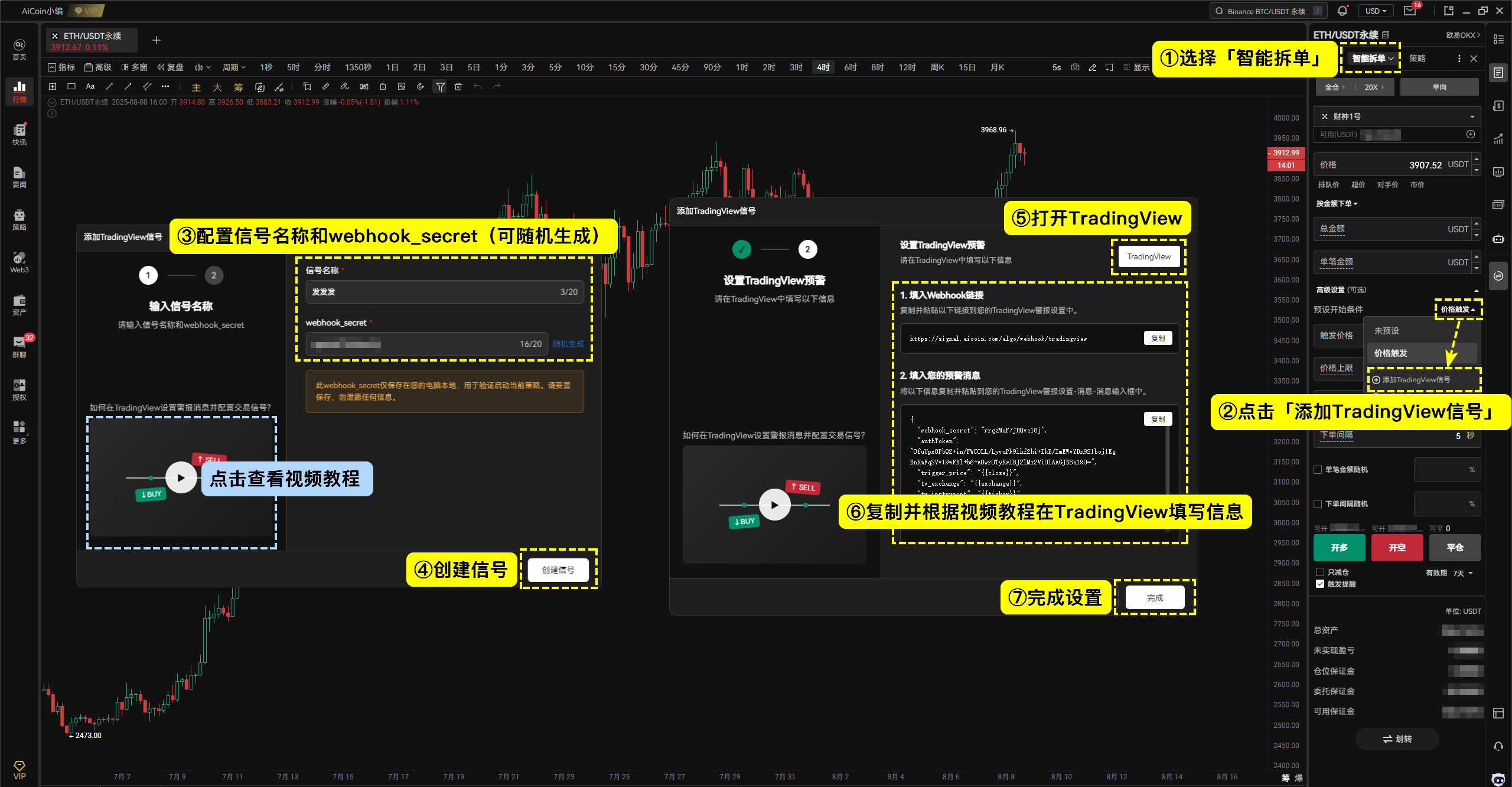
Task: Open the 快讯 news sidebar icon
Action: (19, 134)
